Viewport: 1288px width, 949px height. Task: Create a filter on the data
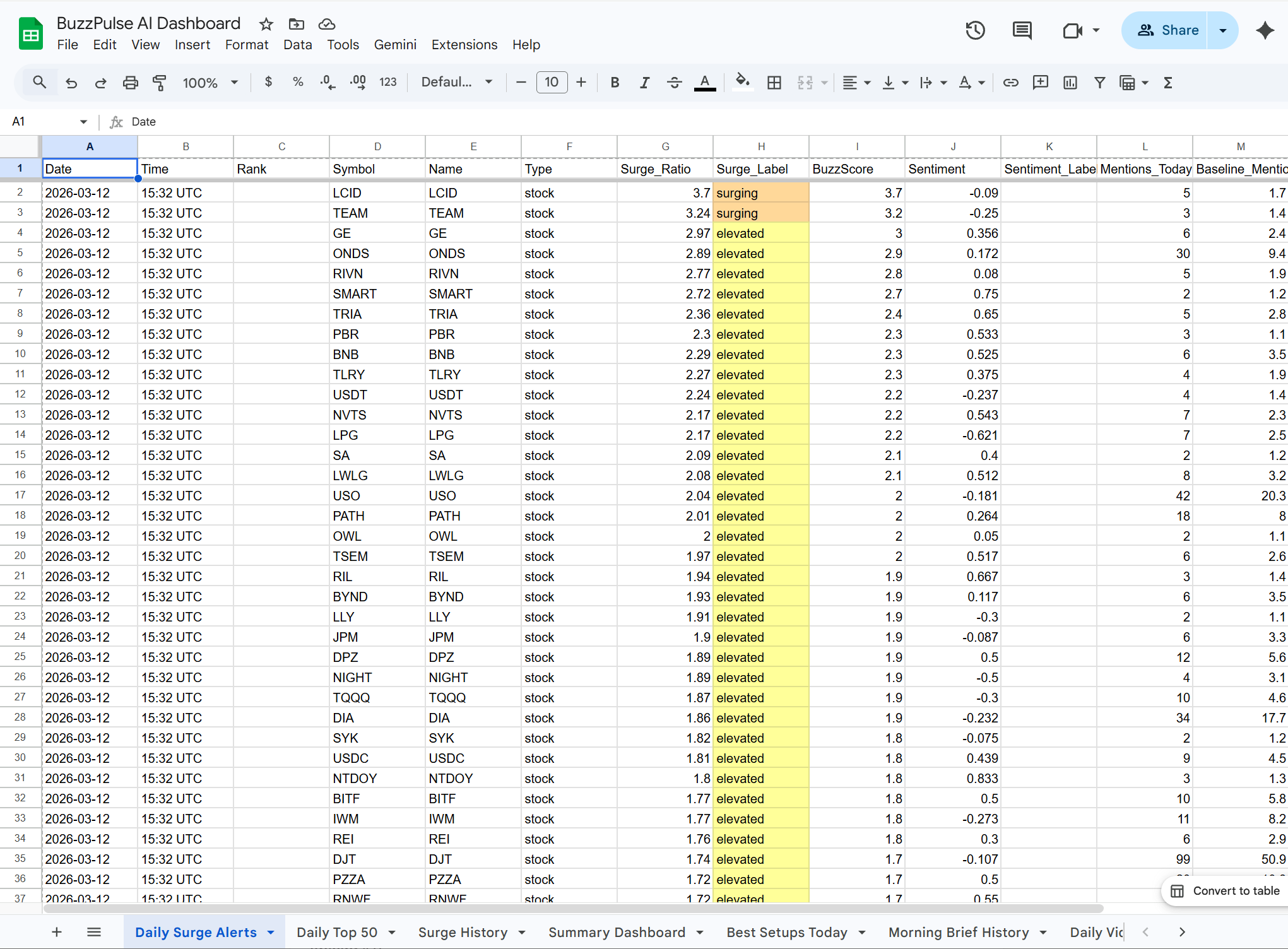(1100, 82)
